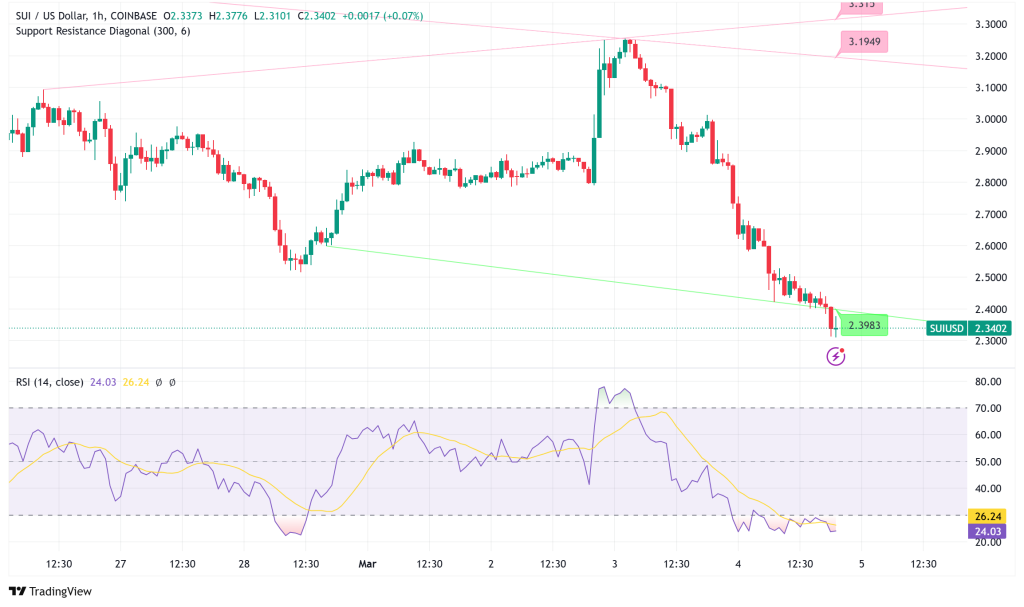Click the high price H2.3776 value

click(228, 16)
